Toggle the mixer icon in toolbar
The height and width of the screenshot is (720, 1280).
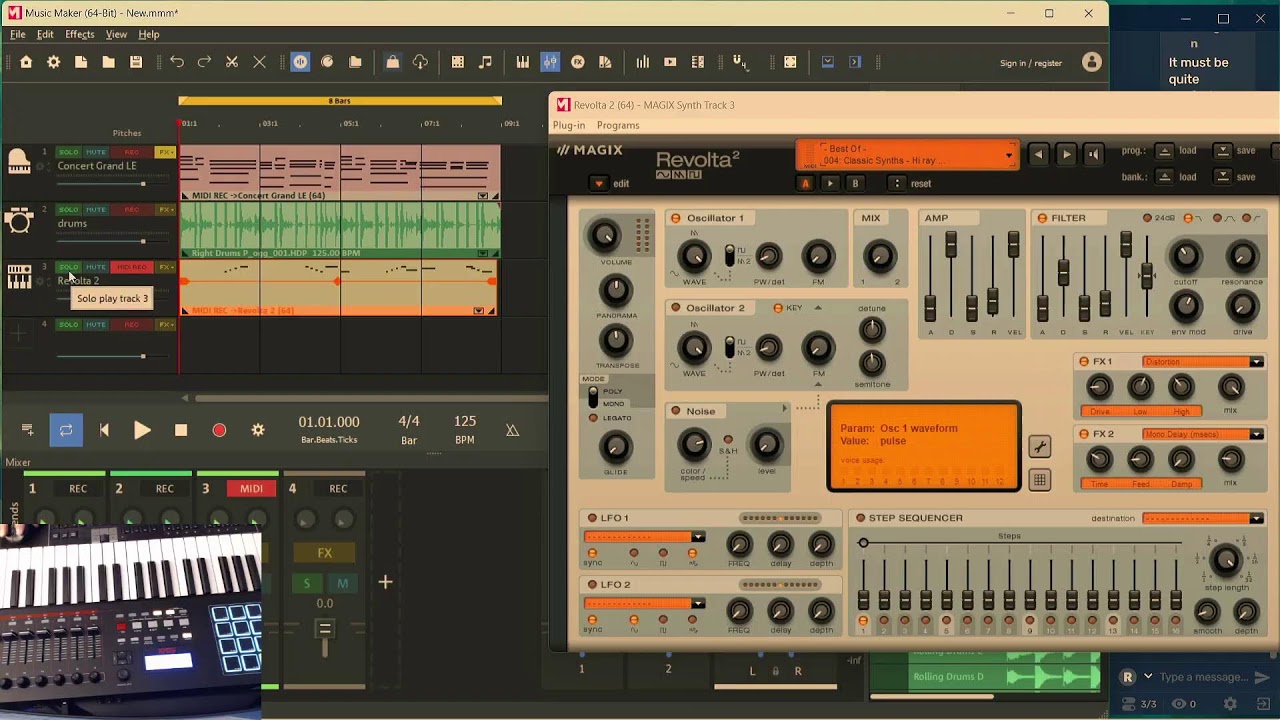tap(550, 62)
